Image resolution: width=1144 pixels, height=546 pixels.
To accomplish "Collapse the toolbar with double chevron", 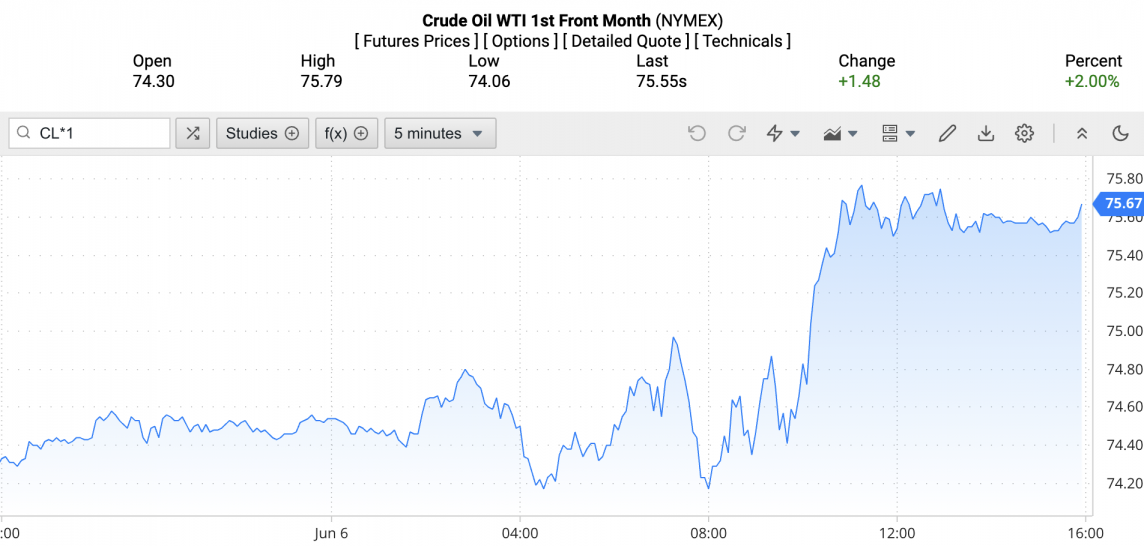I will [x=1082, y=133].
